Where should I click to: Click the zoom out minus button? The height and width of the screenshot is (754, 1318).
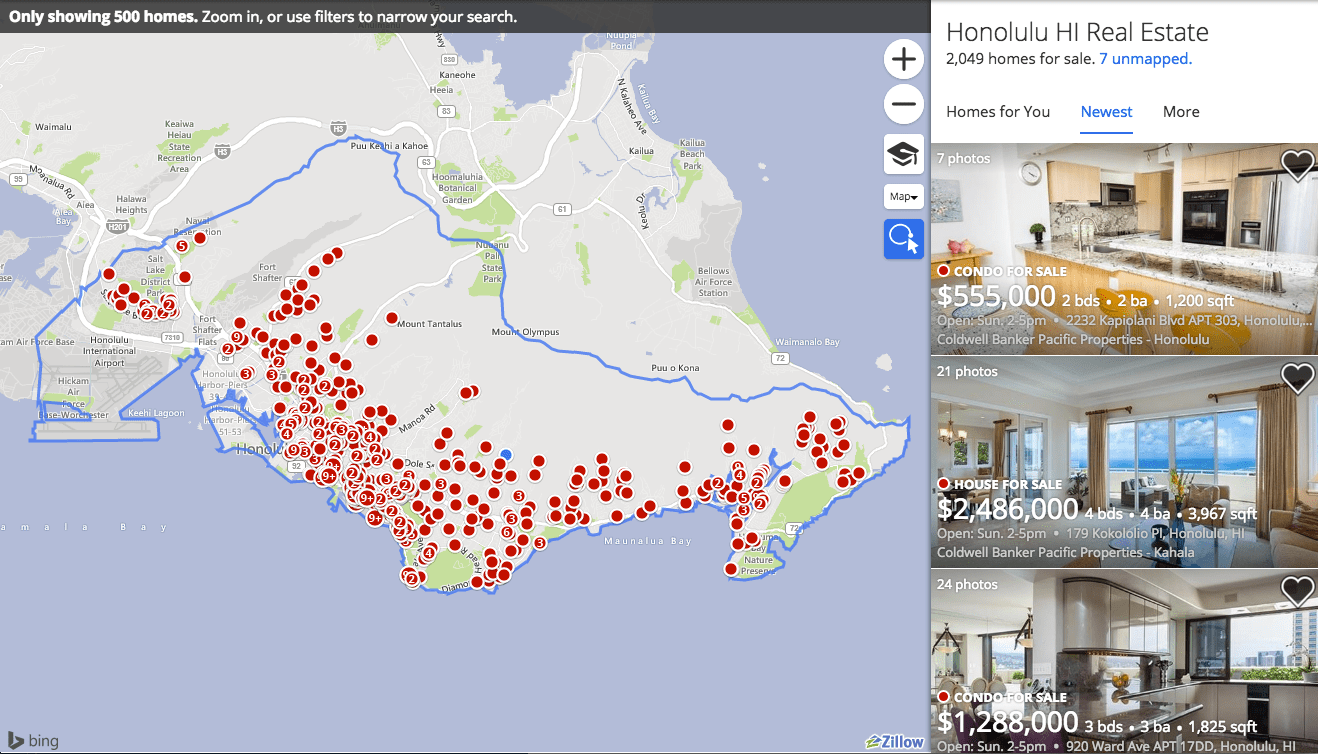pos(903,104)
